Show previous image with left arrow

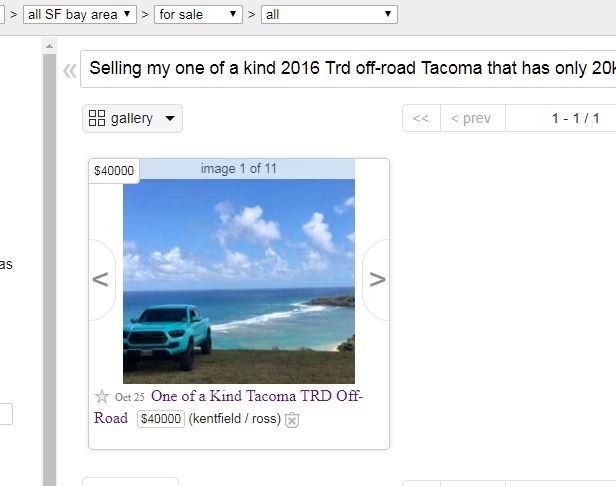(x=101, y=280)
